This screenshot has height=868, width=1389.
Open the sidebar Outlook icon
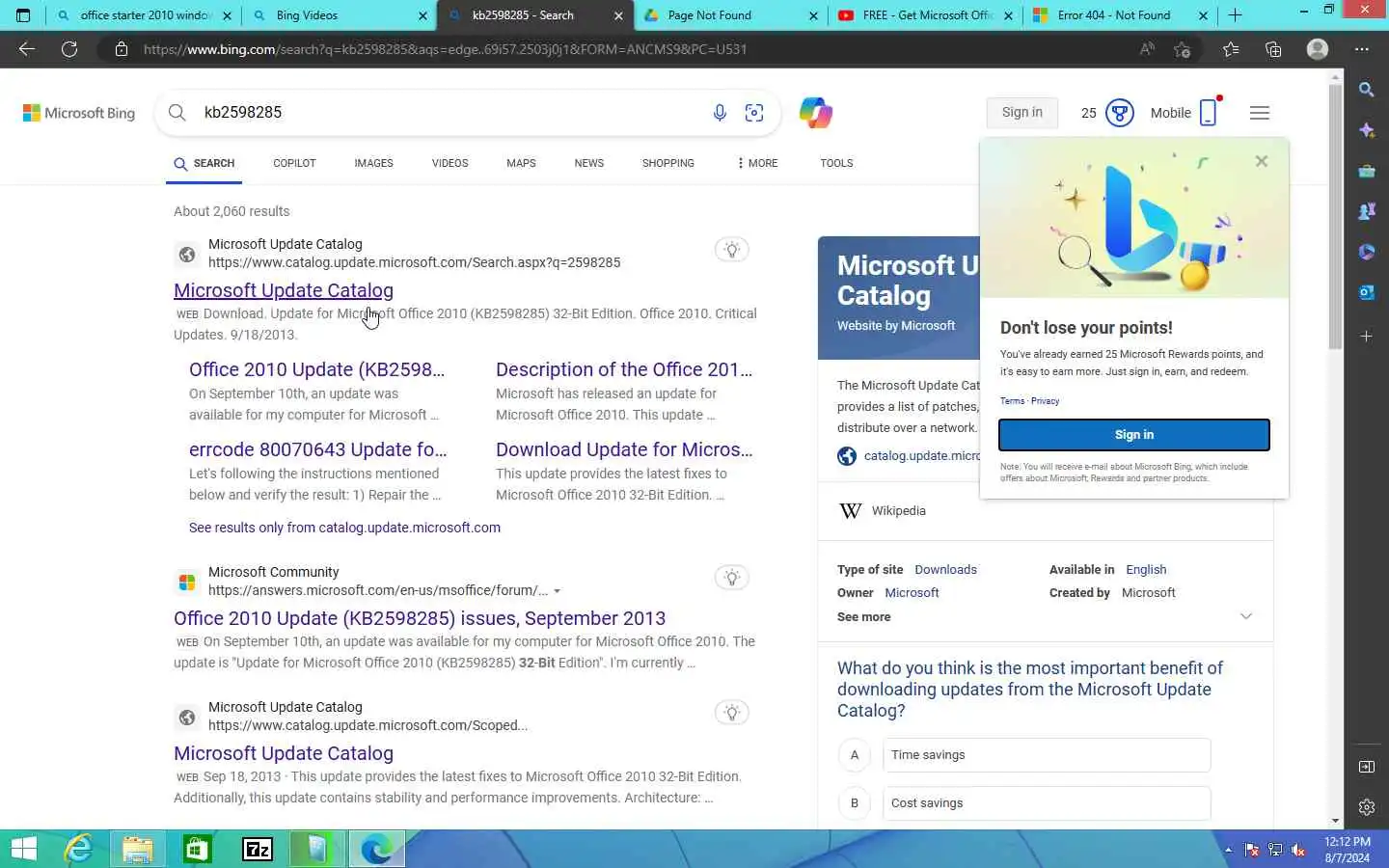click(1367, 292)
